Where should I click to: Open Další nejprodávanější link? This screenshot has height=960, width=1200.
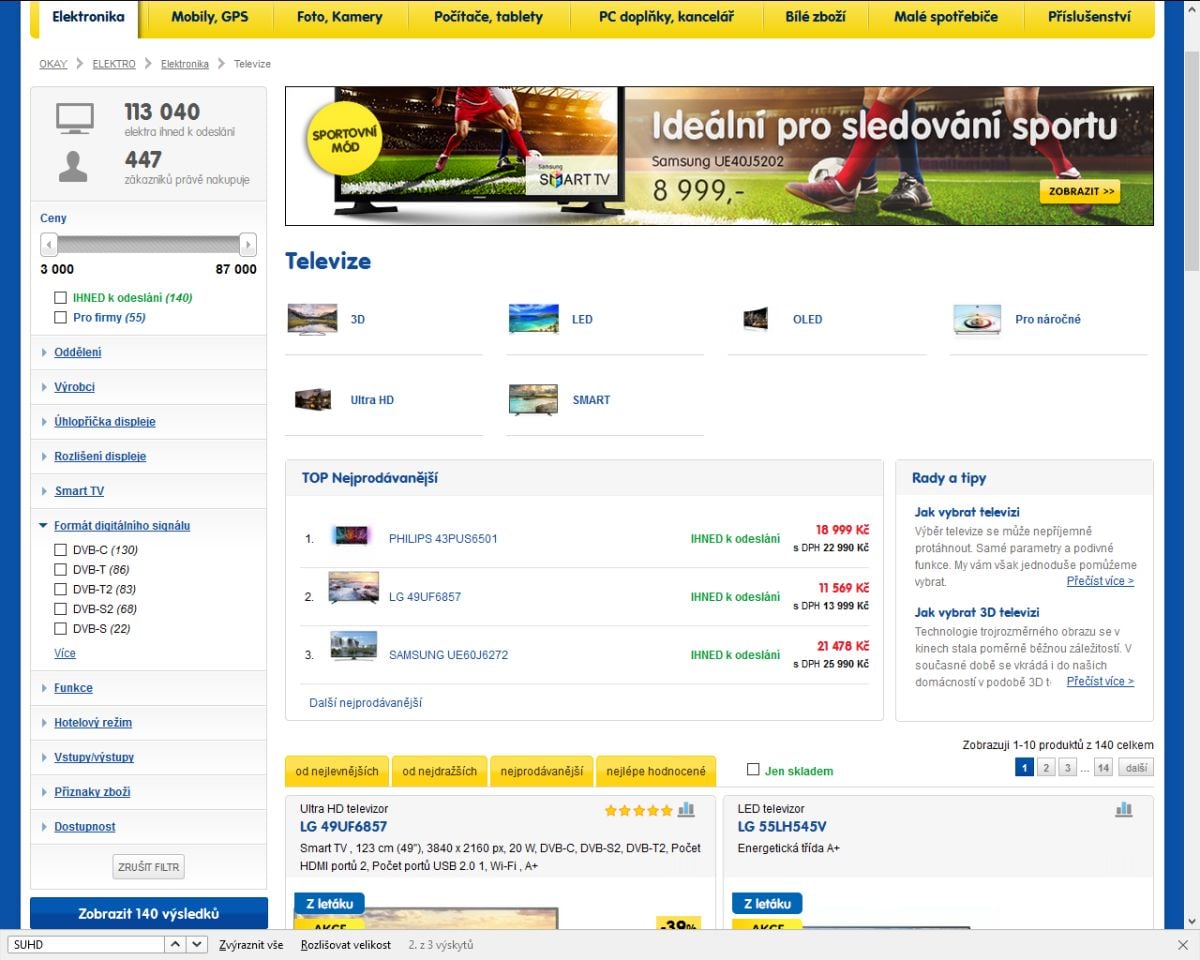click(x=366, y=703)
